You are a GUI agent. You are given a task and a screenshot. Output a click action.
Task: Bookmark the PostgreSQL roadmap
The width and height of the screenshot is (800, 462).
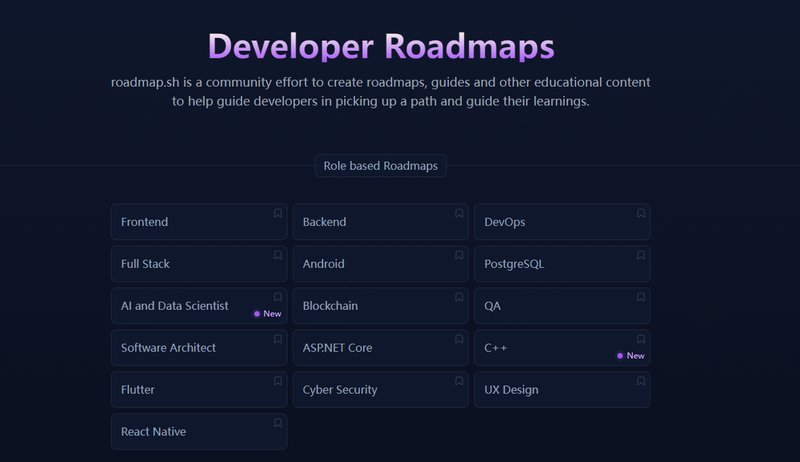[641, 255]
